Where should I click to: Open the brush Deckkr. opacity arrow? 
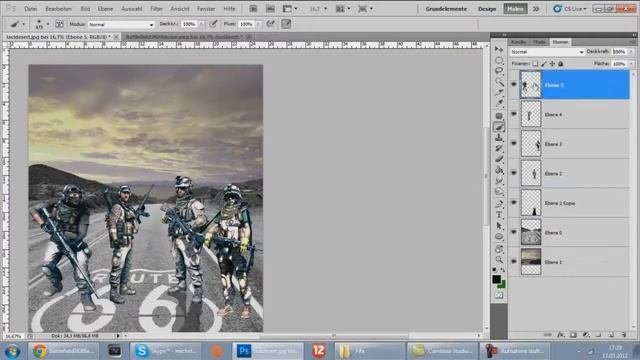tap(201, 24)
